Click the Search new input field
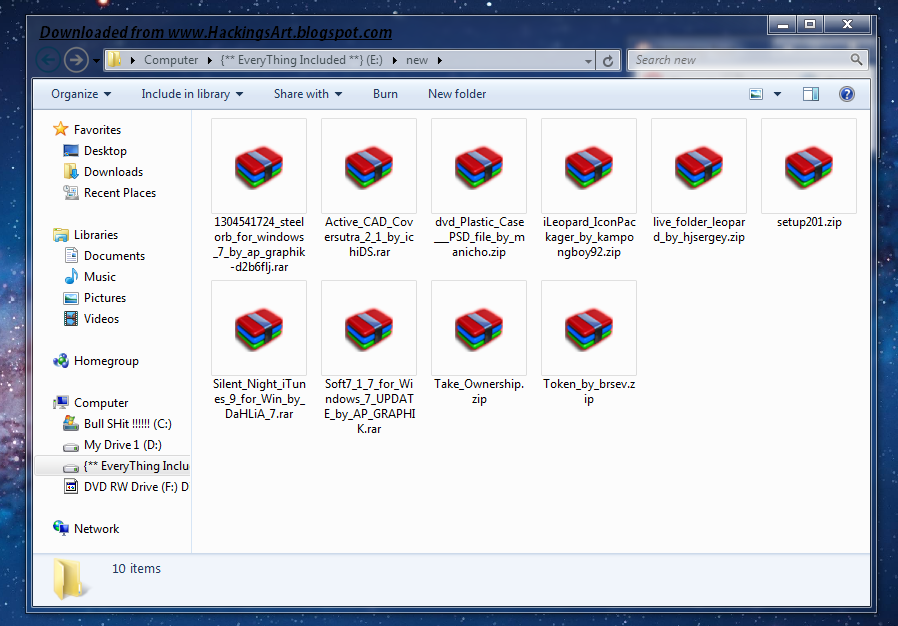This screenshot has height=626, width=898. click(x=740, y=60)
